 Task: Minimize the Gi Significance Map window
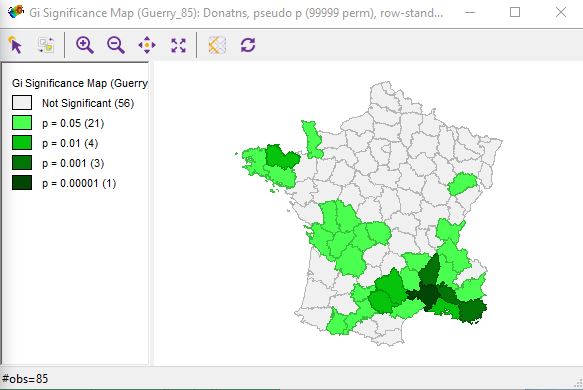point(470,12)
